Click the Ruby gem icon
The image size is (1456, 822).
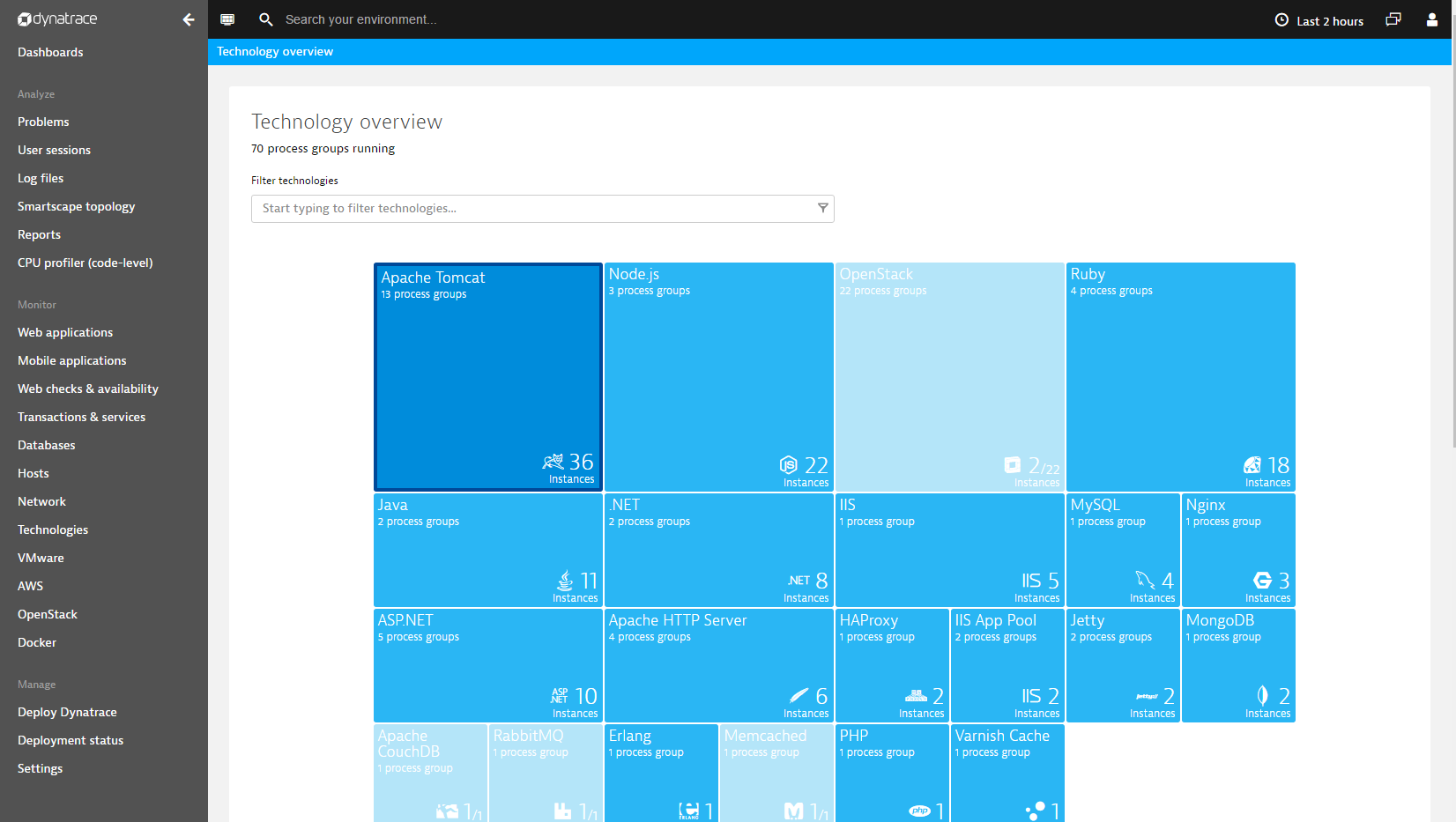click(1252, 464)
